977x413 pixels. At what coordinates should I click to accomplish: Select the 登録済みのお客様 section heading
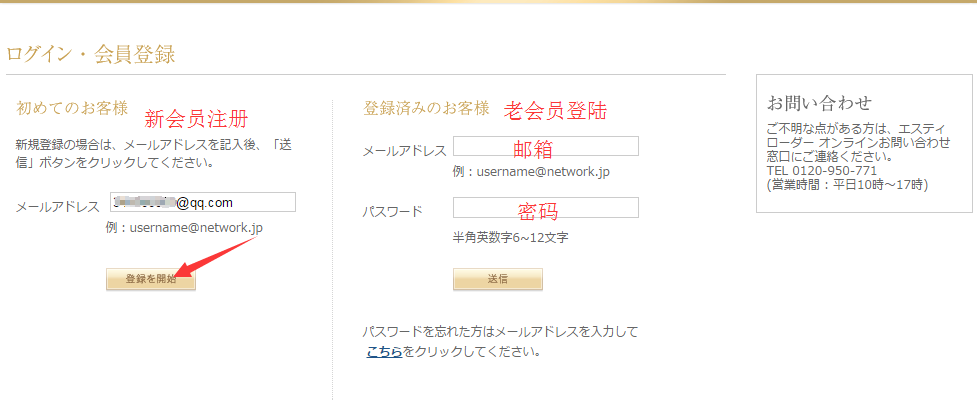pyautogui.click(x=426, y=108)
